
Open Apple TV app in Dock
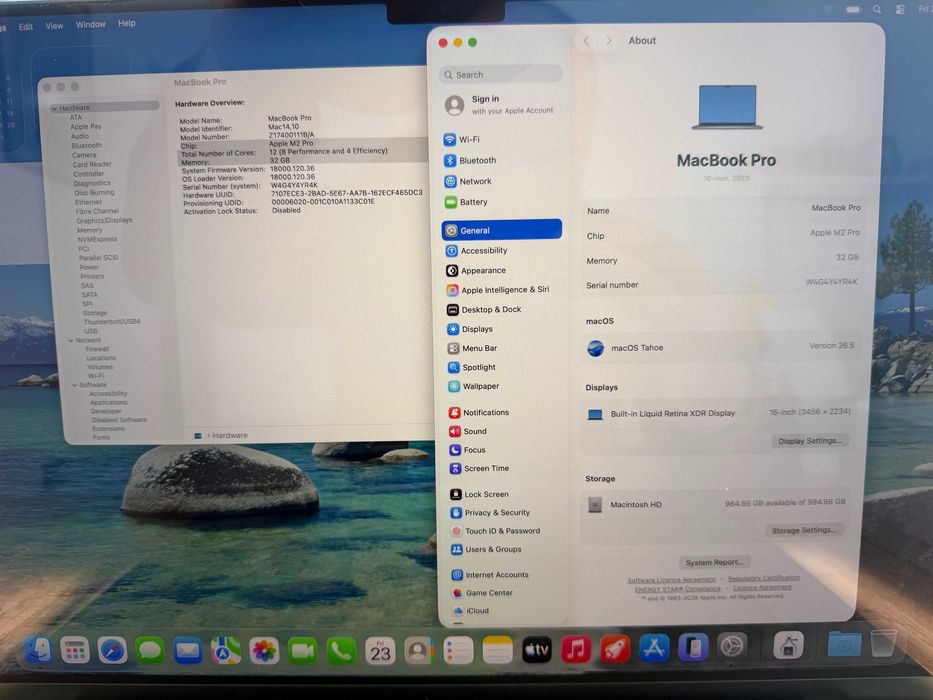(x=537, y=650)
